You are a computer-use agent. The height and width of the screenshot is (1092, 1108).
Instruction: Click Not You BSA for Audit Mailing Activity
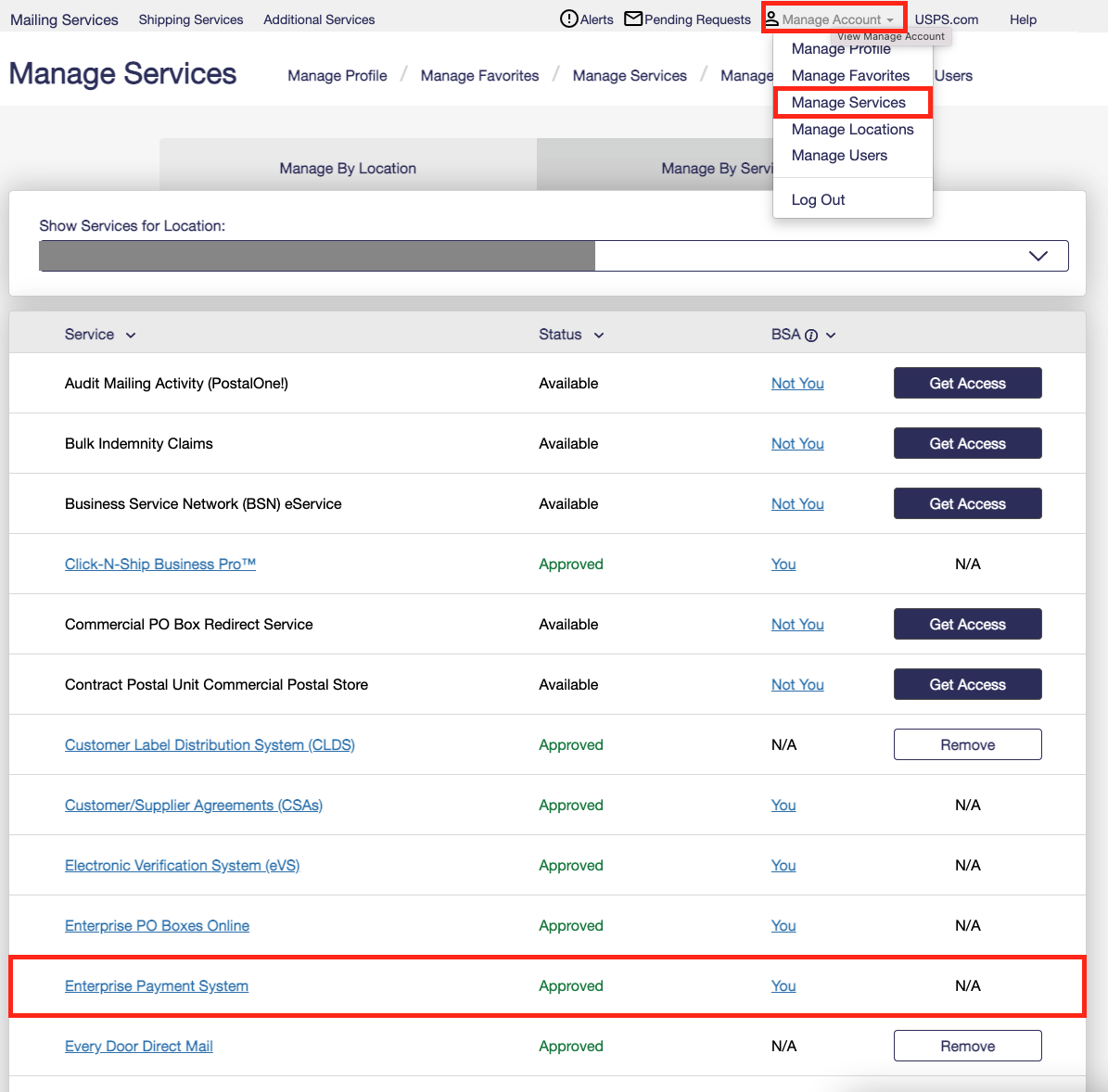point(797,384)
